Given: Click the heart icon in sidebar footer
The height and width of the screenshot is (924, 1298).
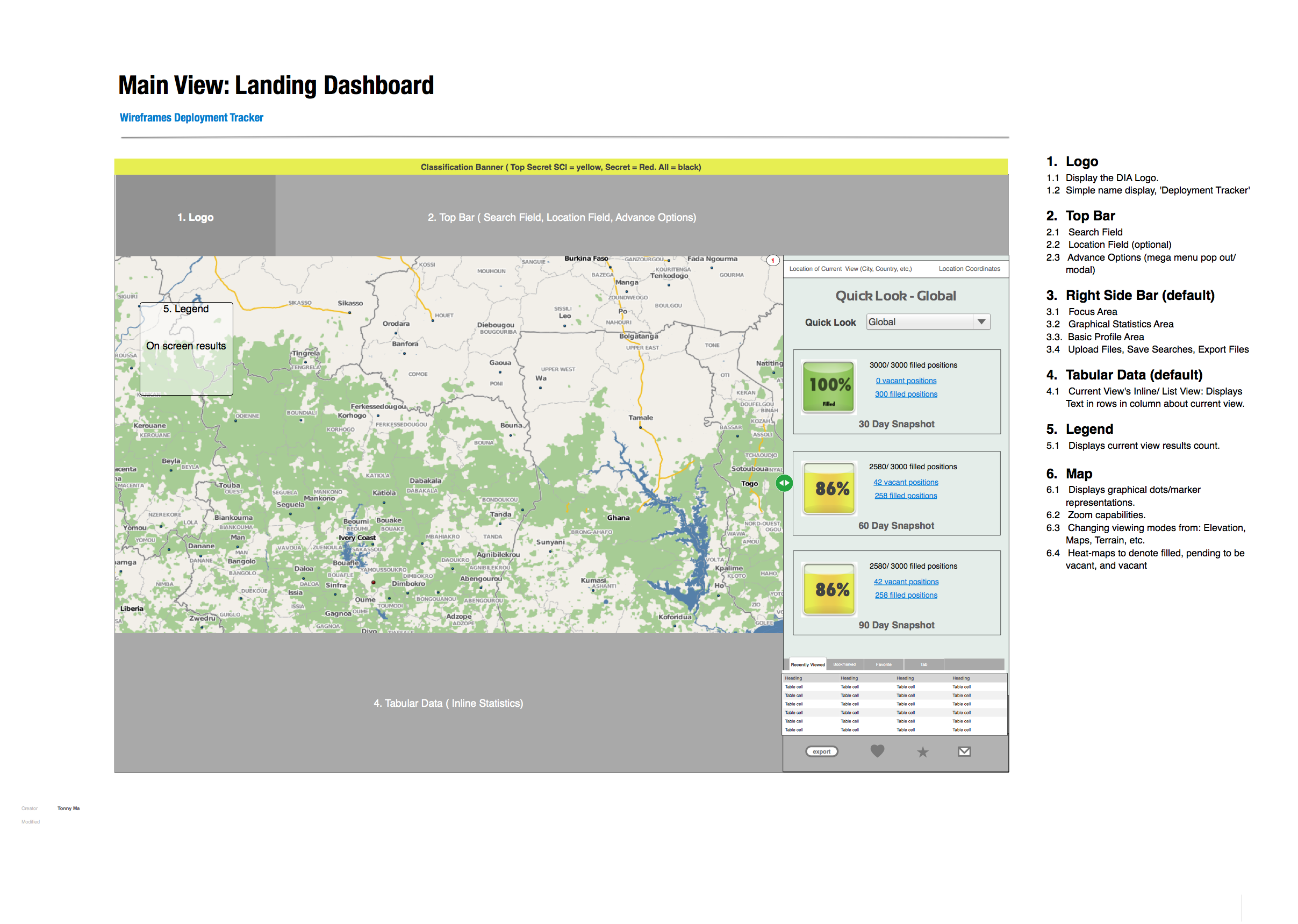Looking at the screenshot, I should [877, 751].
